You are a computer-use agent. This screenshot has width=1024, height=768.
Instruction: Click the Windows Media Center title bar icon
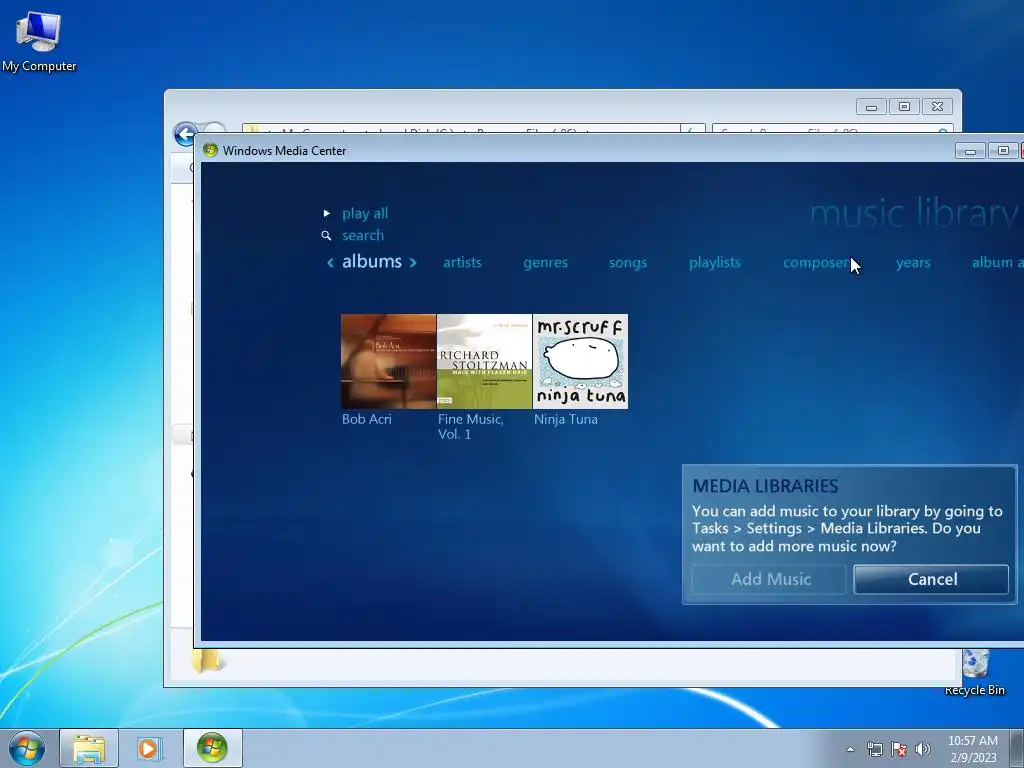tap(210, 150)
